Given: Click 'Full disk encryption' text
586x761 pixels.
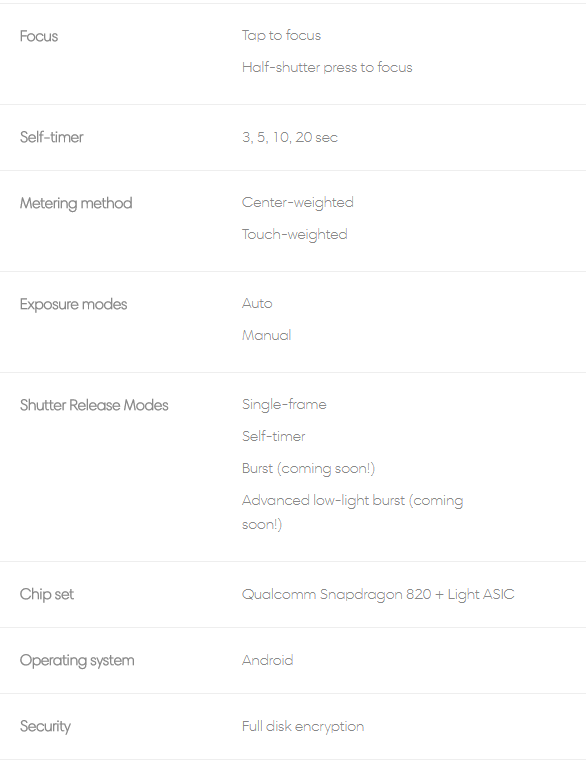Looking at the screenshot, I should (303, 727).
